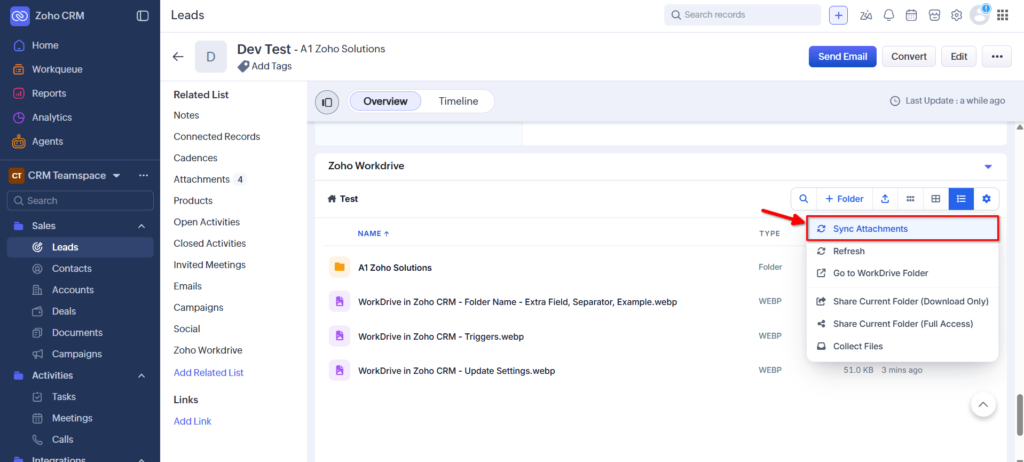Image resolution: width=1024 pixels, height=462 pixels.
Task: Collapse sidebar using the panel toggle icon
Action: point(142,16)
